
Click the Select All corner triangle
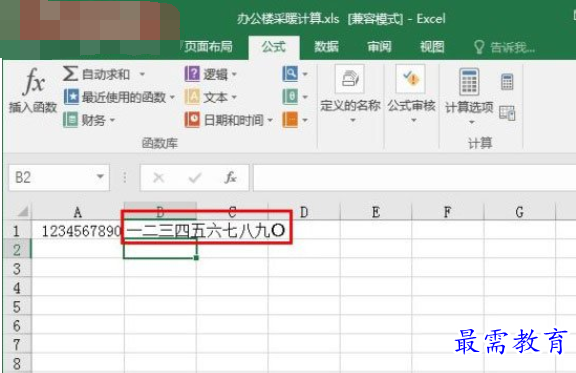click(x=23, y=211)
